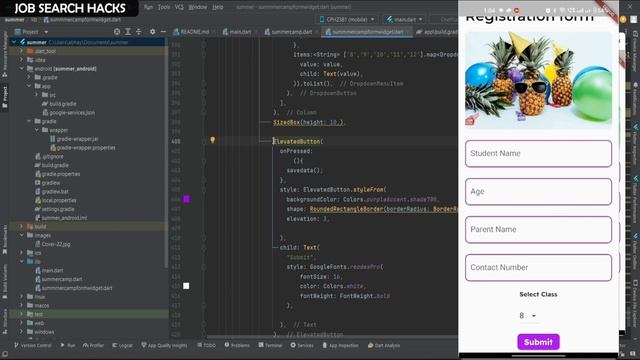Open the Services tool window
The image size is (640, 360).
click(x=302, y=345)
